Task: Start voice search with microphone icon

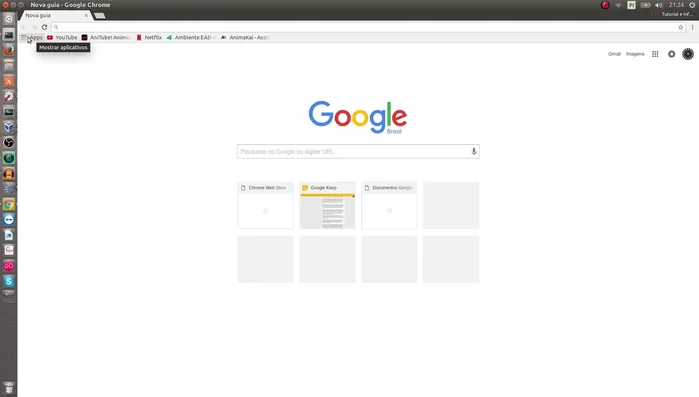Action: (x=473, y=151)
